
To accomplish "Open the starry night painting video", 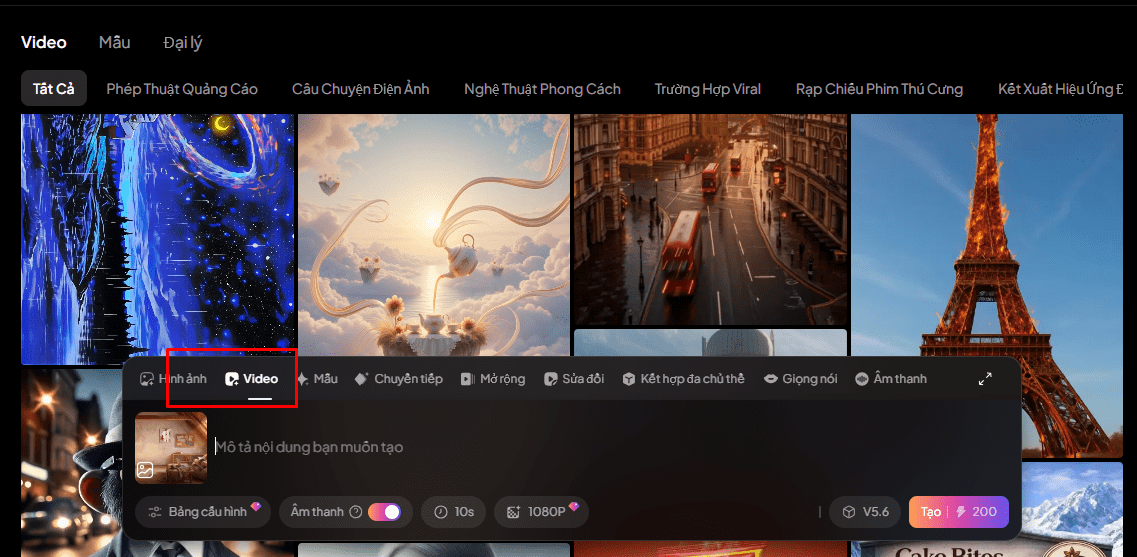I will coord(157,239).
